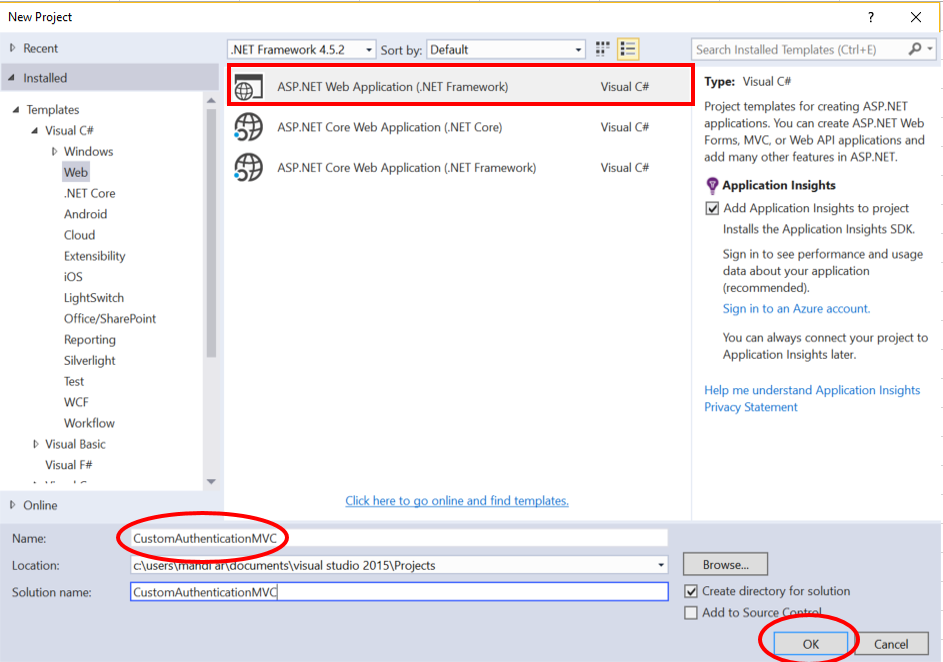This screenshot has width=943, height=662.
Task: Select ASP.NET Web Application (.NET Framework) text
Action: tap(393, 87)
